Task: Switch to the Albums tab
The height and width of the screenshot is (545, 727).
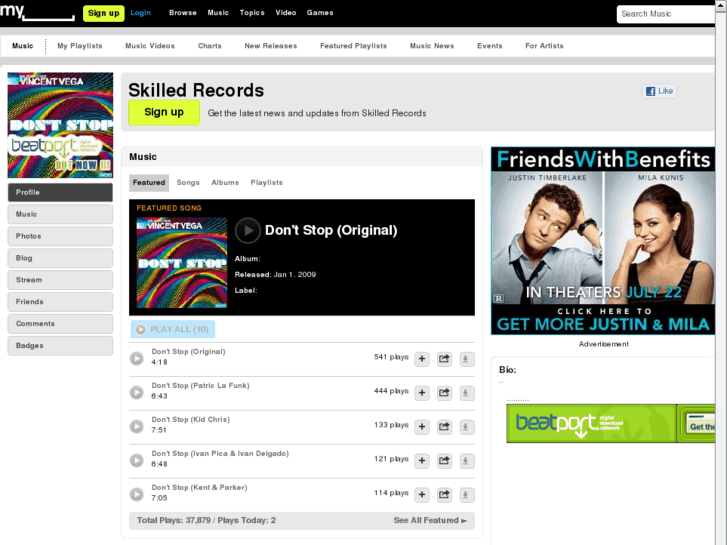Action: 225,183
